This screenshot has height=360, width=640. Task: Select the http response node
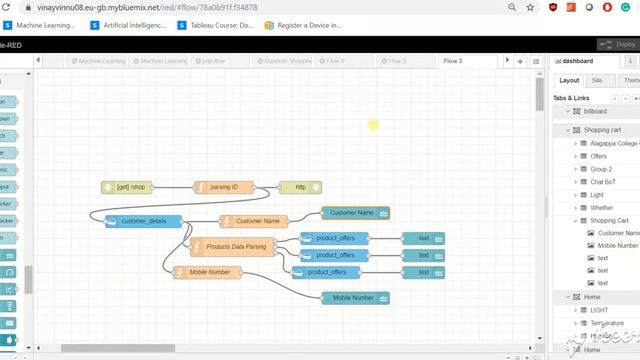pos(300,187)
